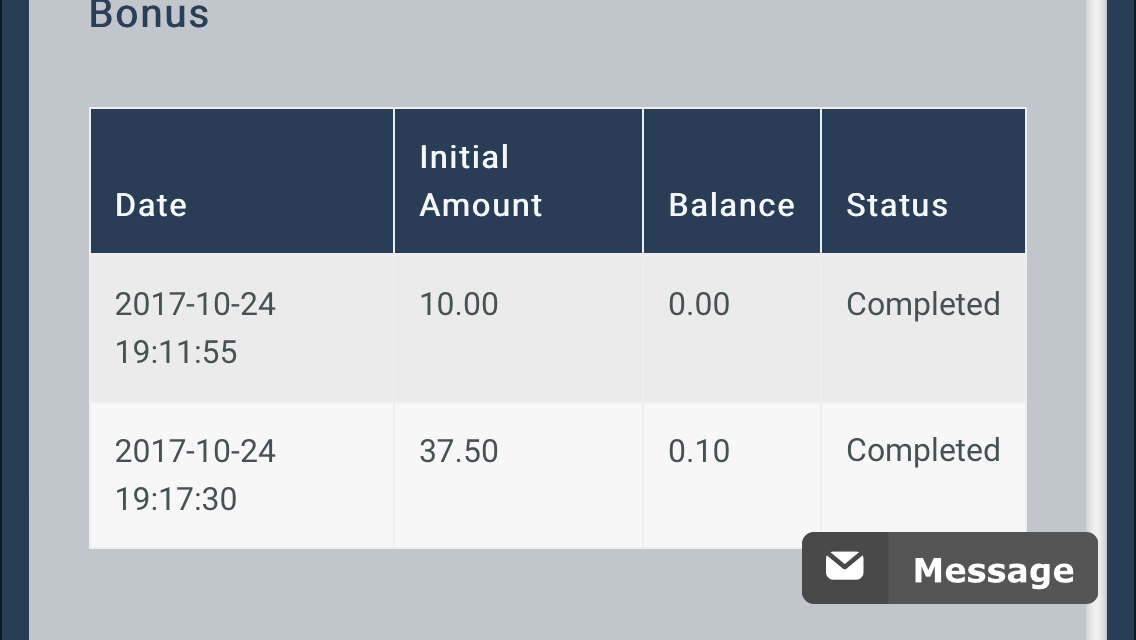1136x640 pixels.
Task: Select the 0.10 balance cell
Action: (732, 475)
